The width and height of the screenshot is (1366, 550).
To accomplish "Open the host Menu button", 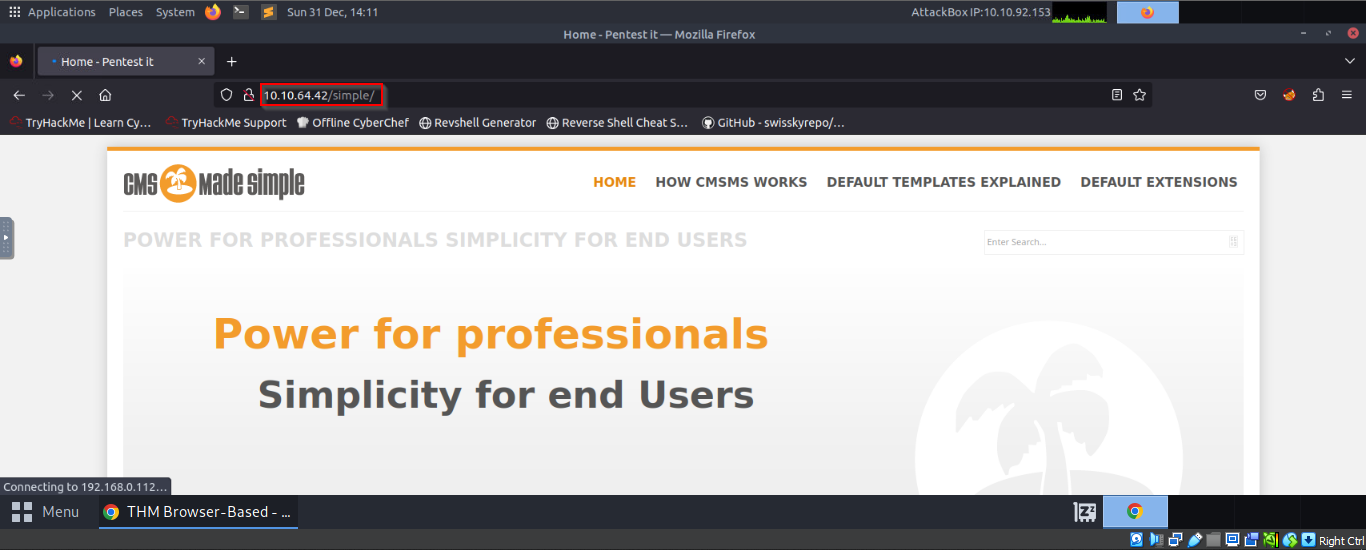I will [45, 512].
